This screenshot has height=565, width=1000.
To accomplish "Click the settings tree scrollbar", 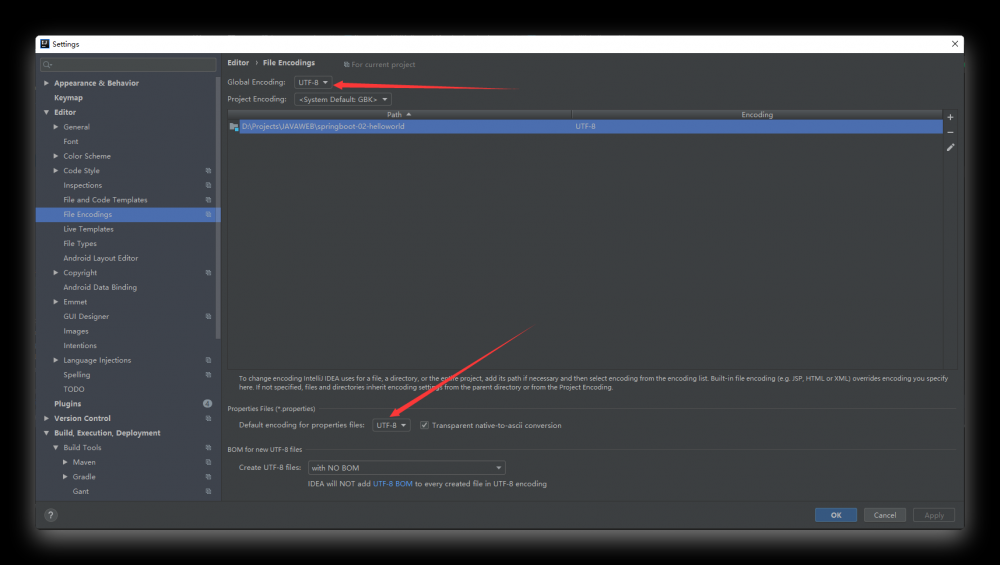I will tap(218, 210).
